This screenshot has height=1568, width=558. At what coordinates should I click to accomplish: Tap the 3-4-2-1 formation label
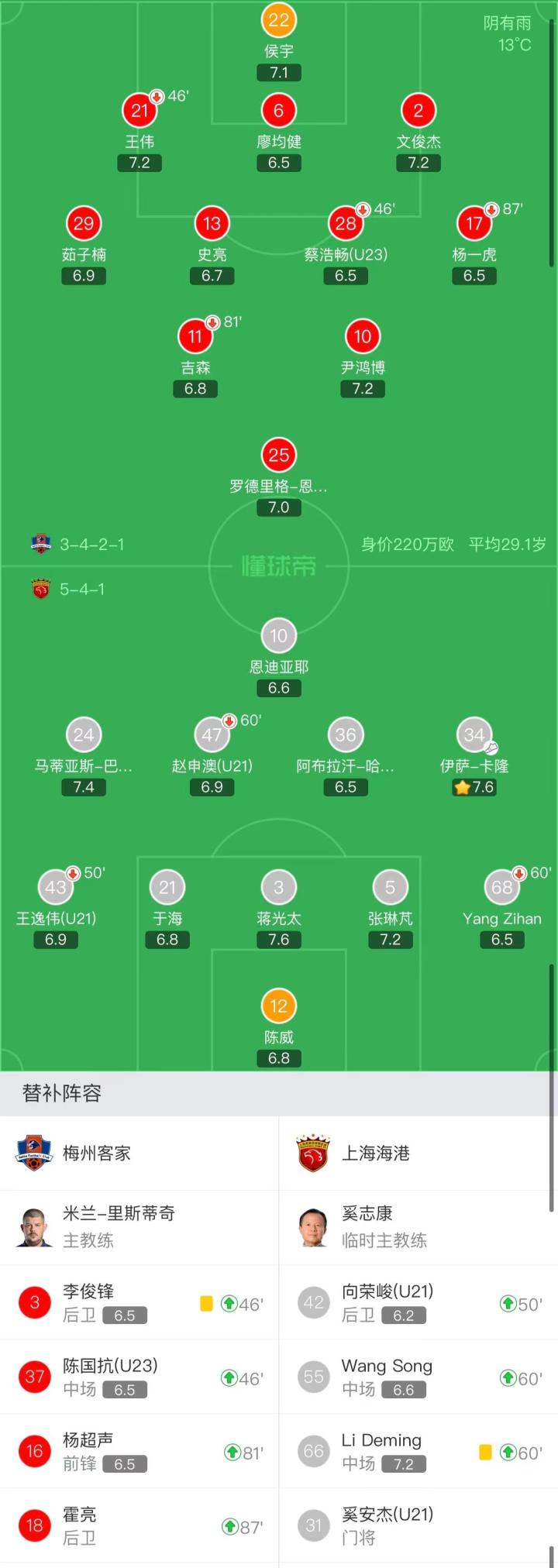point(91,545)
